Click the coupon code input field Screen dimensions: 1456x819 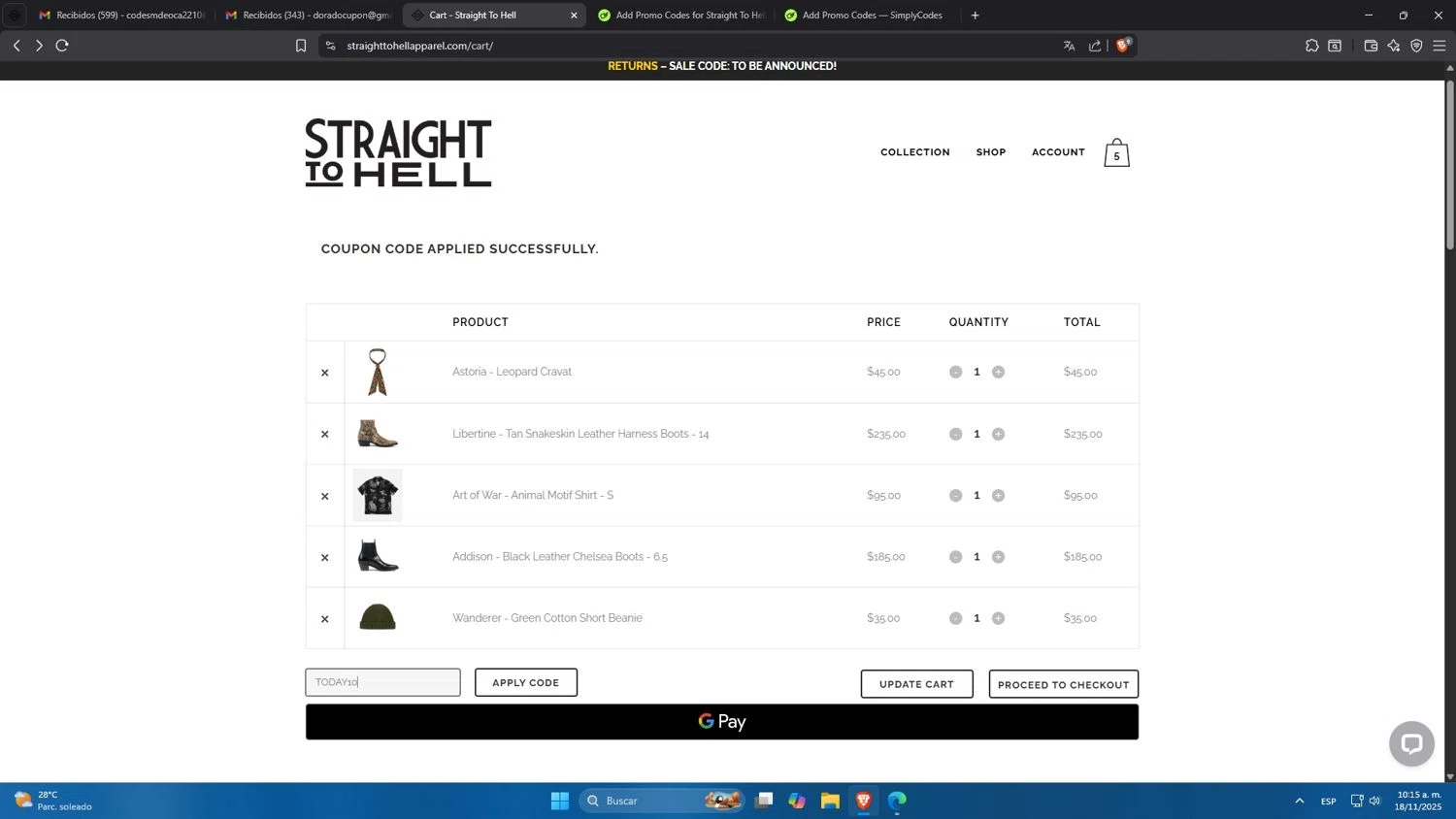[382, 682]
